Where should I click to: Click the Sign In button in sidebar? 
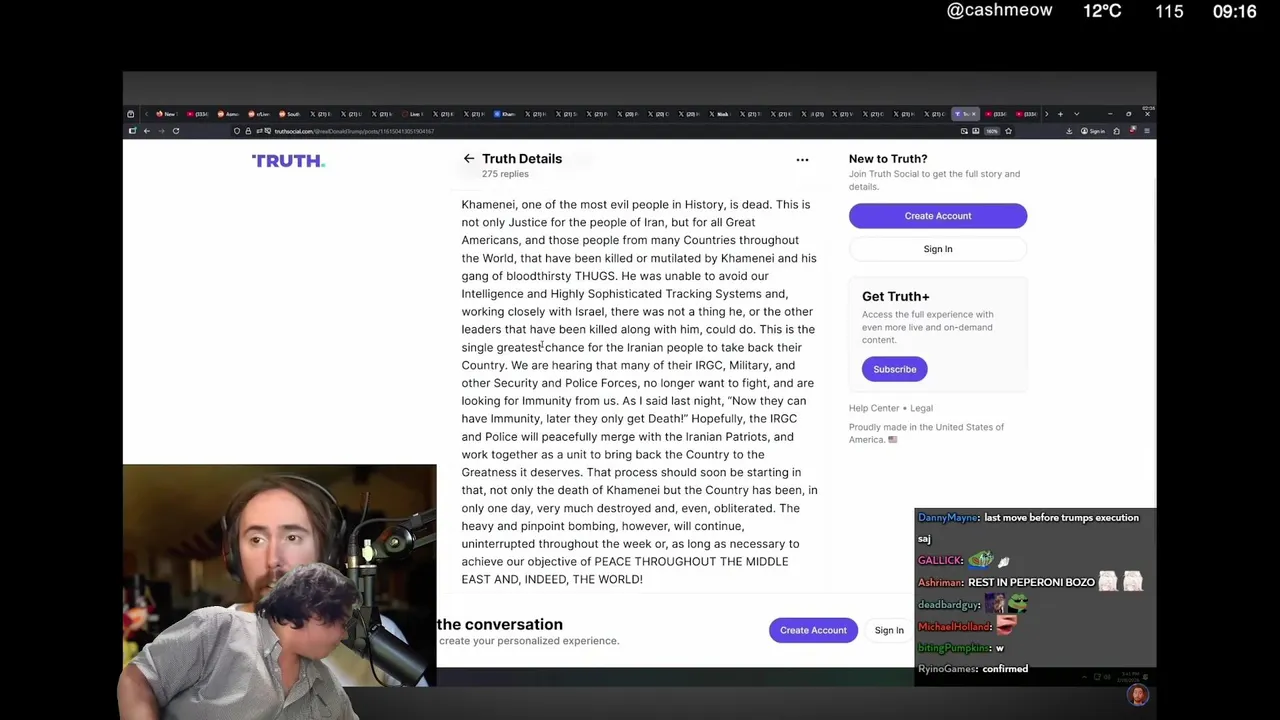tap(938, 249)
